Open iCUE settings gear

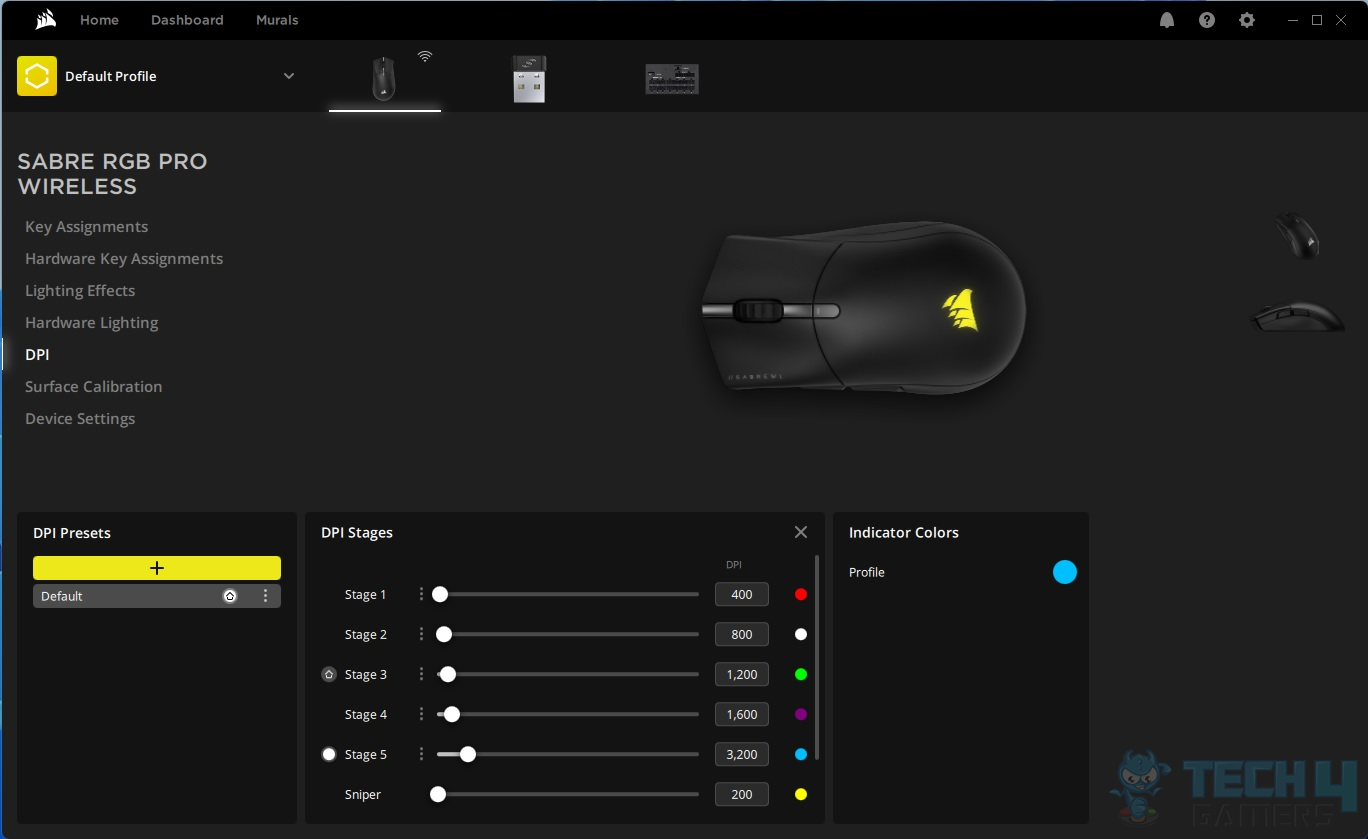(x=1247, y=20)
